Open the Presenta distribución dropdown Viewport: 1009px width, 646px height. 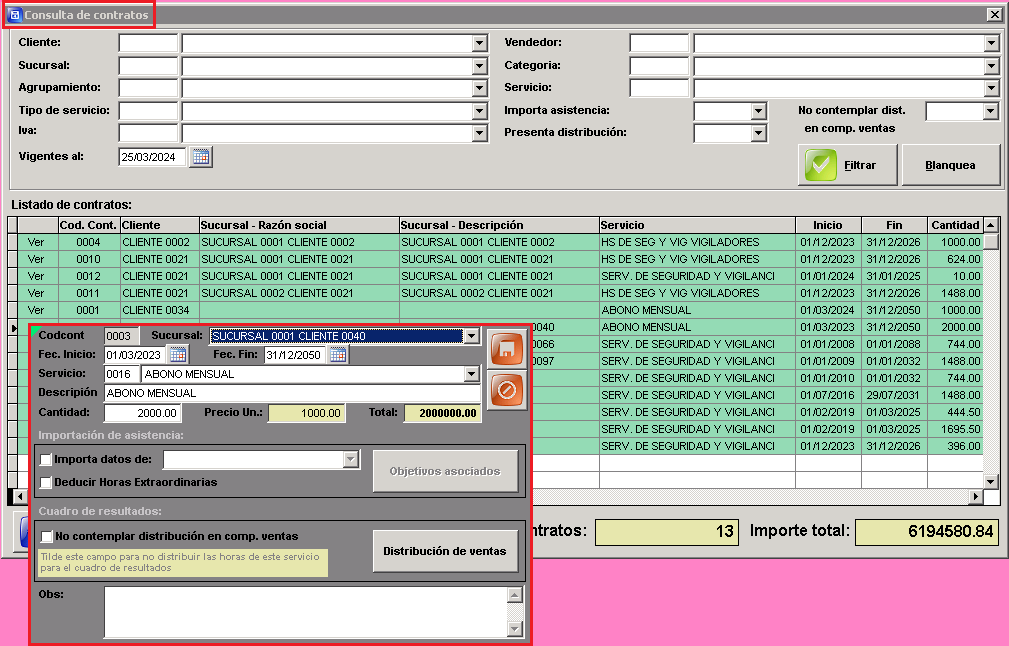click(x=759, y=133)
